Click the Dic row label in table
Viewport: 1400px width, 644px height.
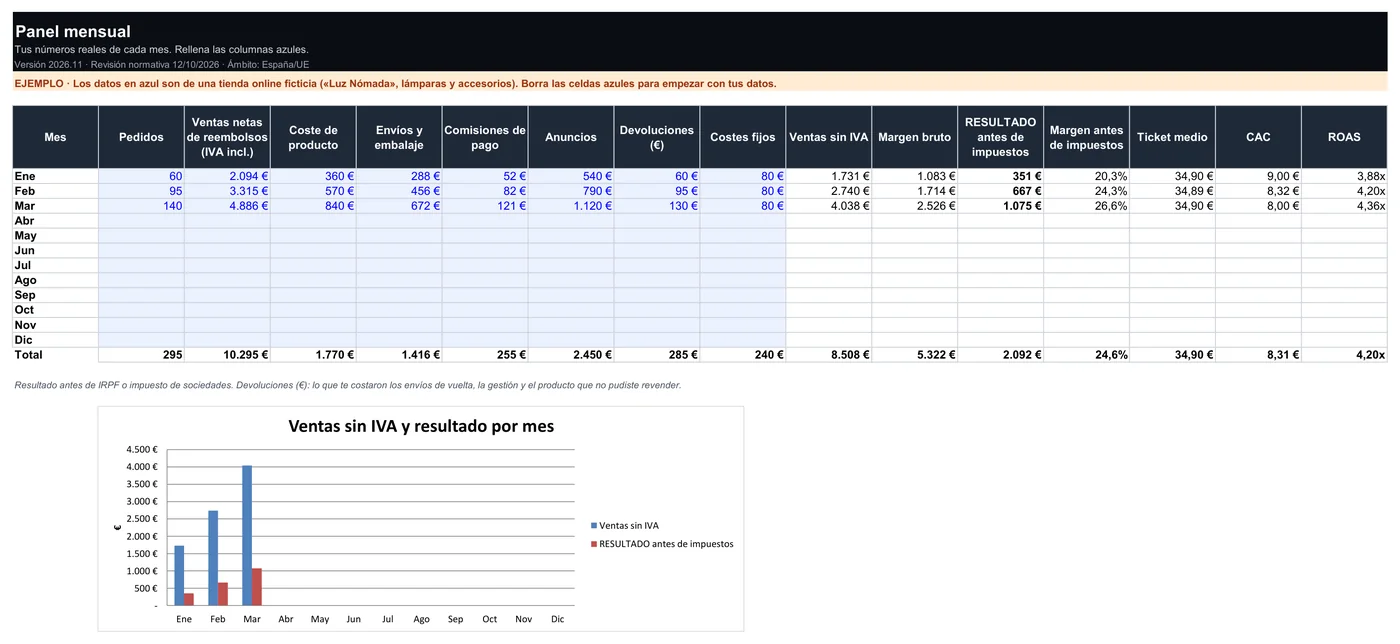(x=56, y=340)
